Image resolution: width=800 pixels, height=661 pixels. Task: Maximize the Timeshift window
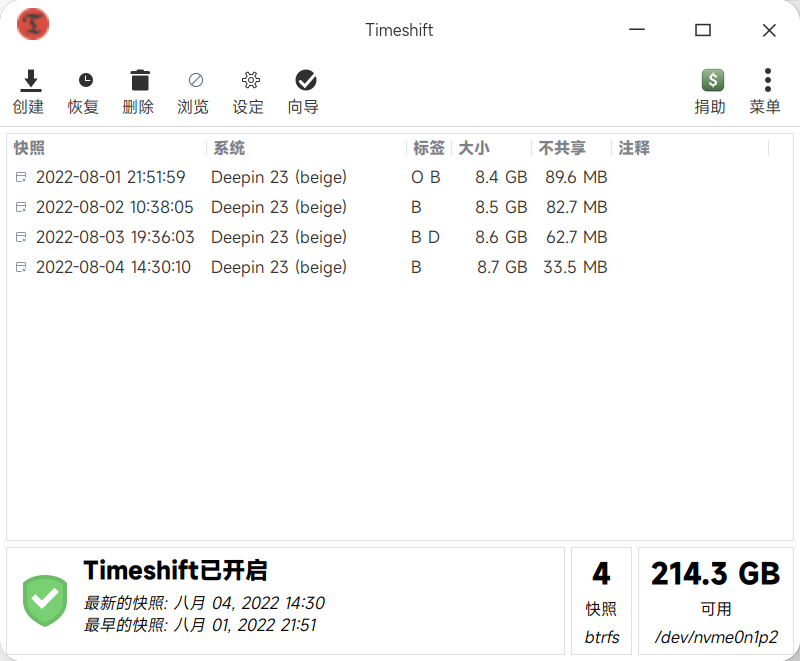(703, 30)
